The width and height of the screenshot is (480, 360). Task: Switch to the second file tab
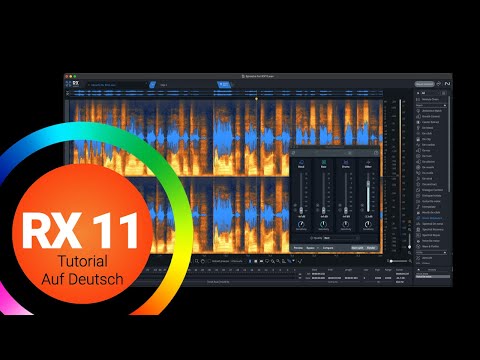187,85
